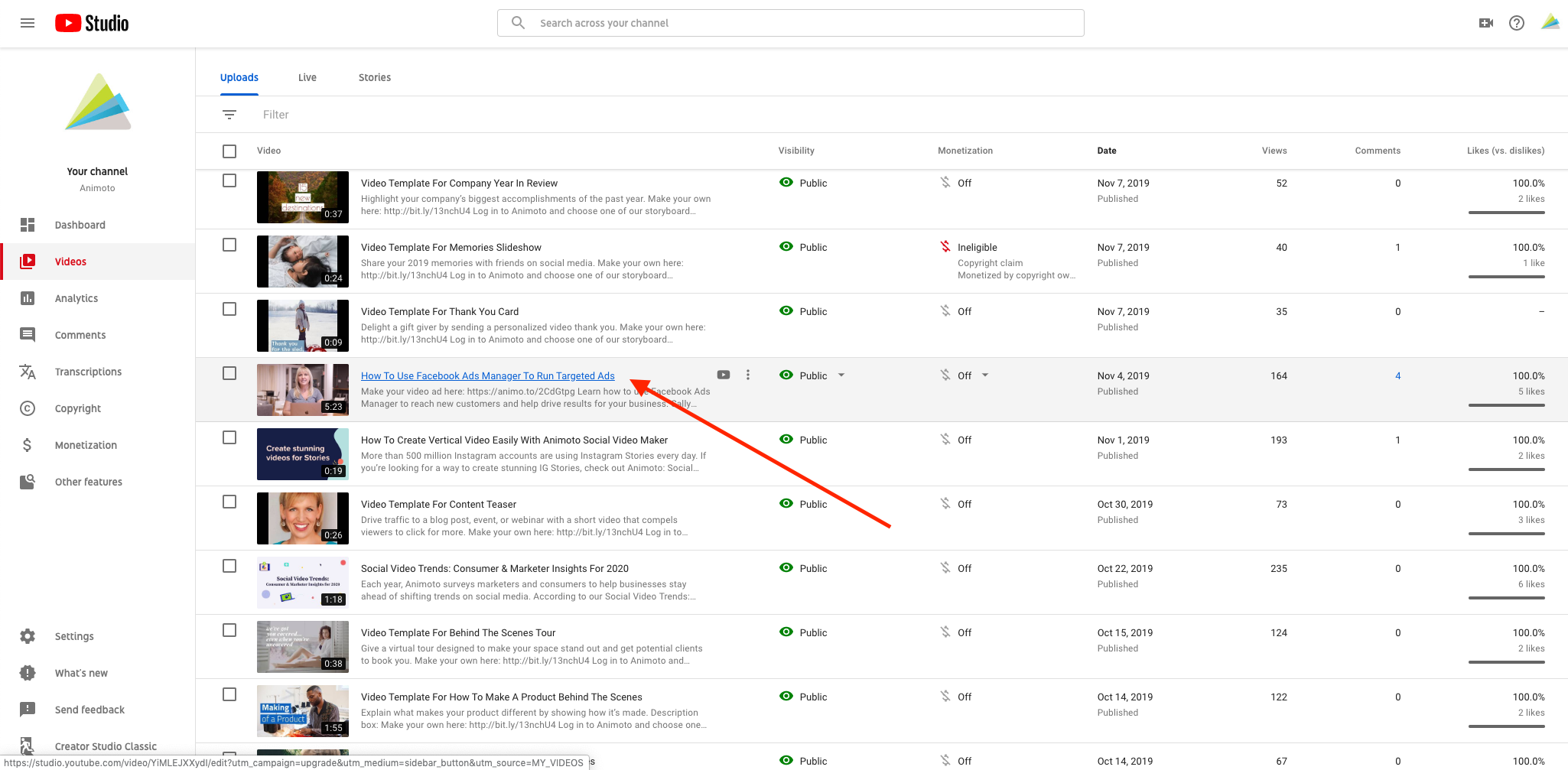
Task: Open the three-dot options for Facebook Ads video
Action: pos(748,375)
